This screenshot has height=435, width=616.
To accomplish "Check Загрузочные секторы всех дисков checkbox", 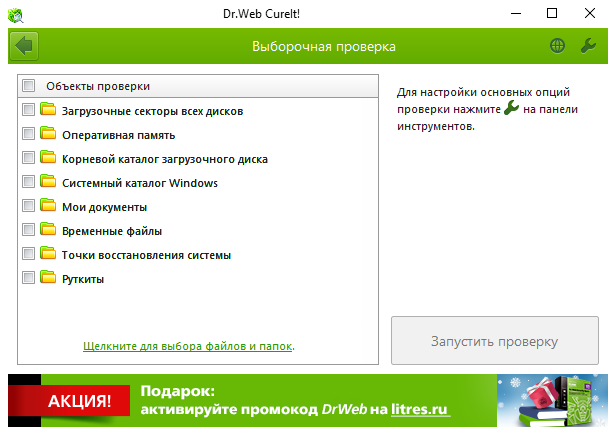I will click(28, 110).
